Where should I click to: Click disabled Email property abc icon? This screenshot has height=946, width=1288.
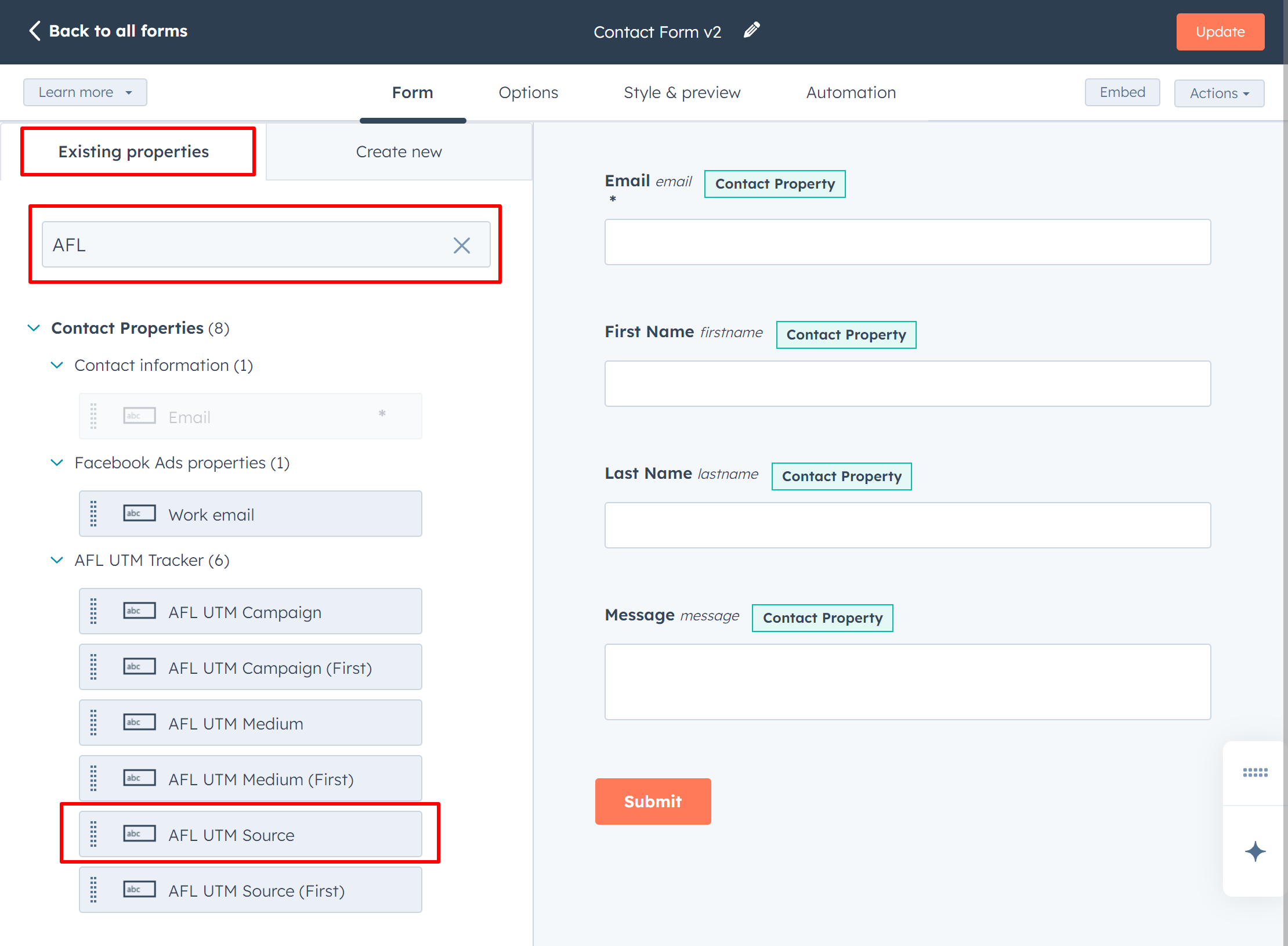pos(139,416)
